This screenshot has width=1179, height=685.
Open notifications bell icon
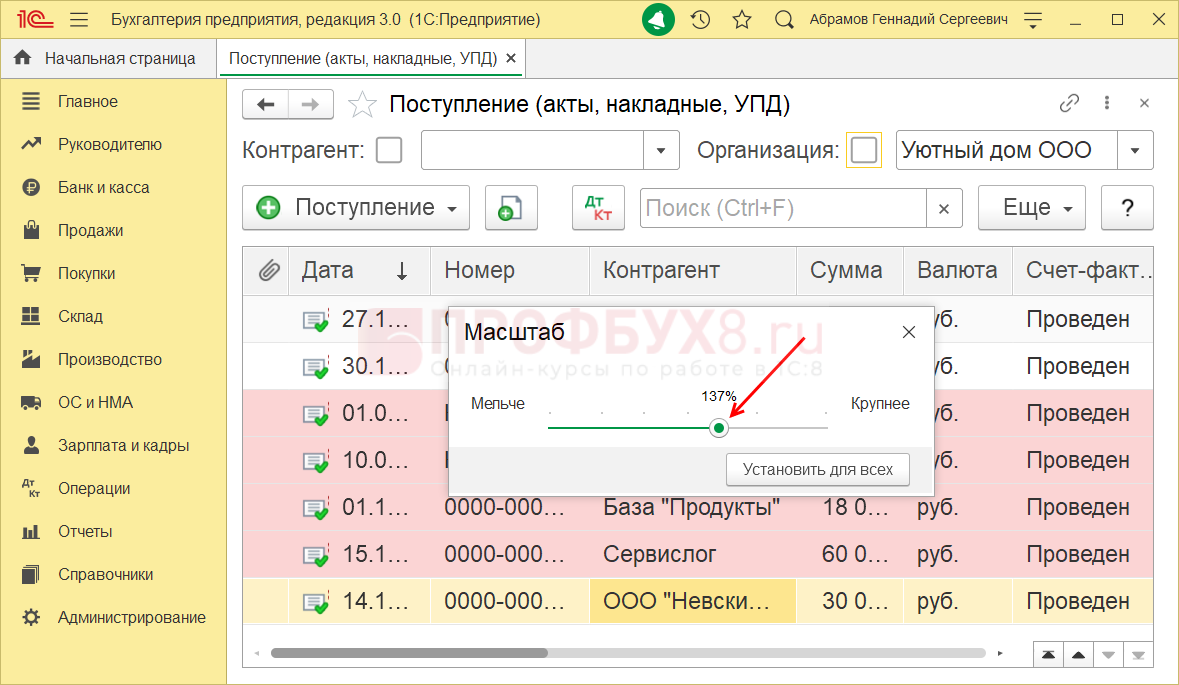coord(658,20)
